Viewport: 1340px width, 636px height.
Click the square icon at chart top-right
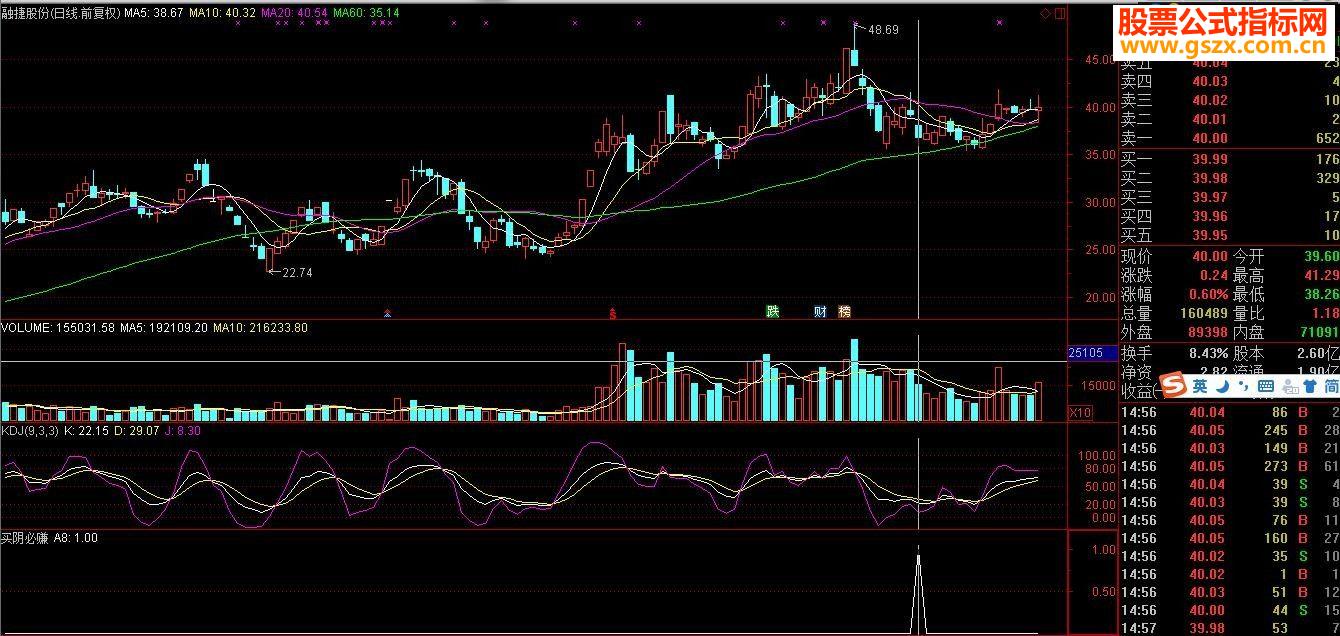(1059, 13)
